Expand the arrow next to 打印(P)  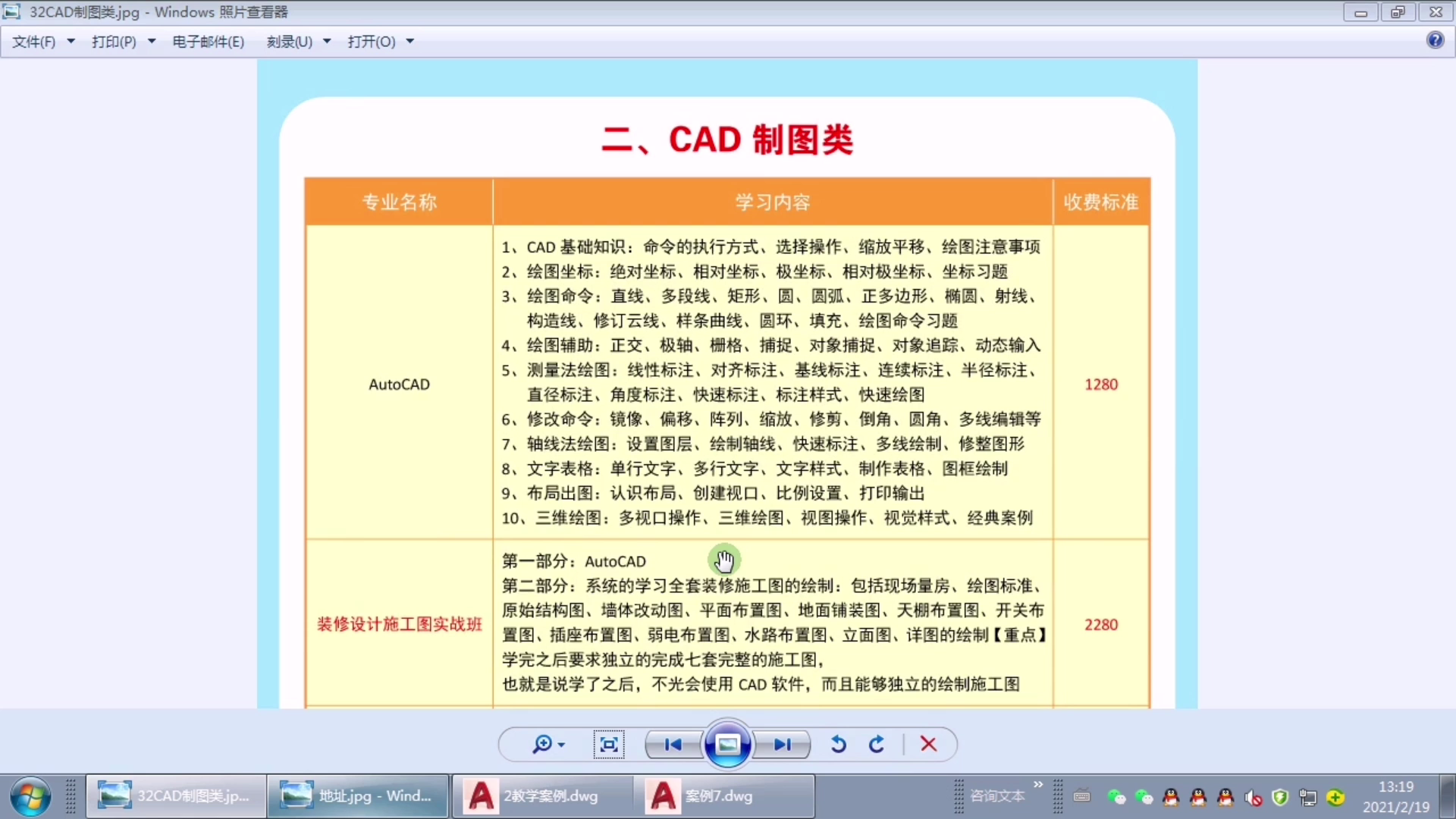pos(152,42)
